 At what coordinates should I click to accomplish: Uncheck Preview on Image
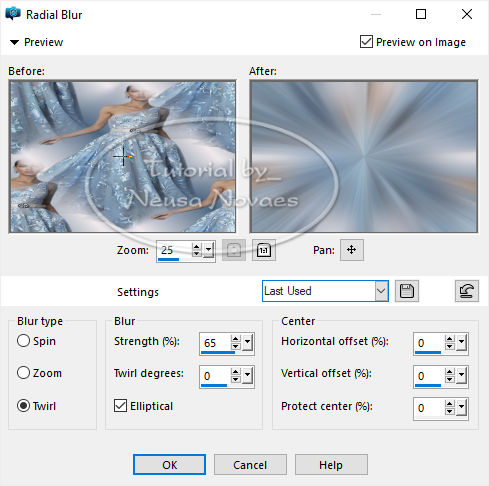pos(366,42)
